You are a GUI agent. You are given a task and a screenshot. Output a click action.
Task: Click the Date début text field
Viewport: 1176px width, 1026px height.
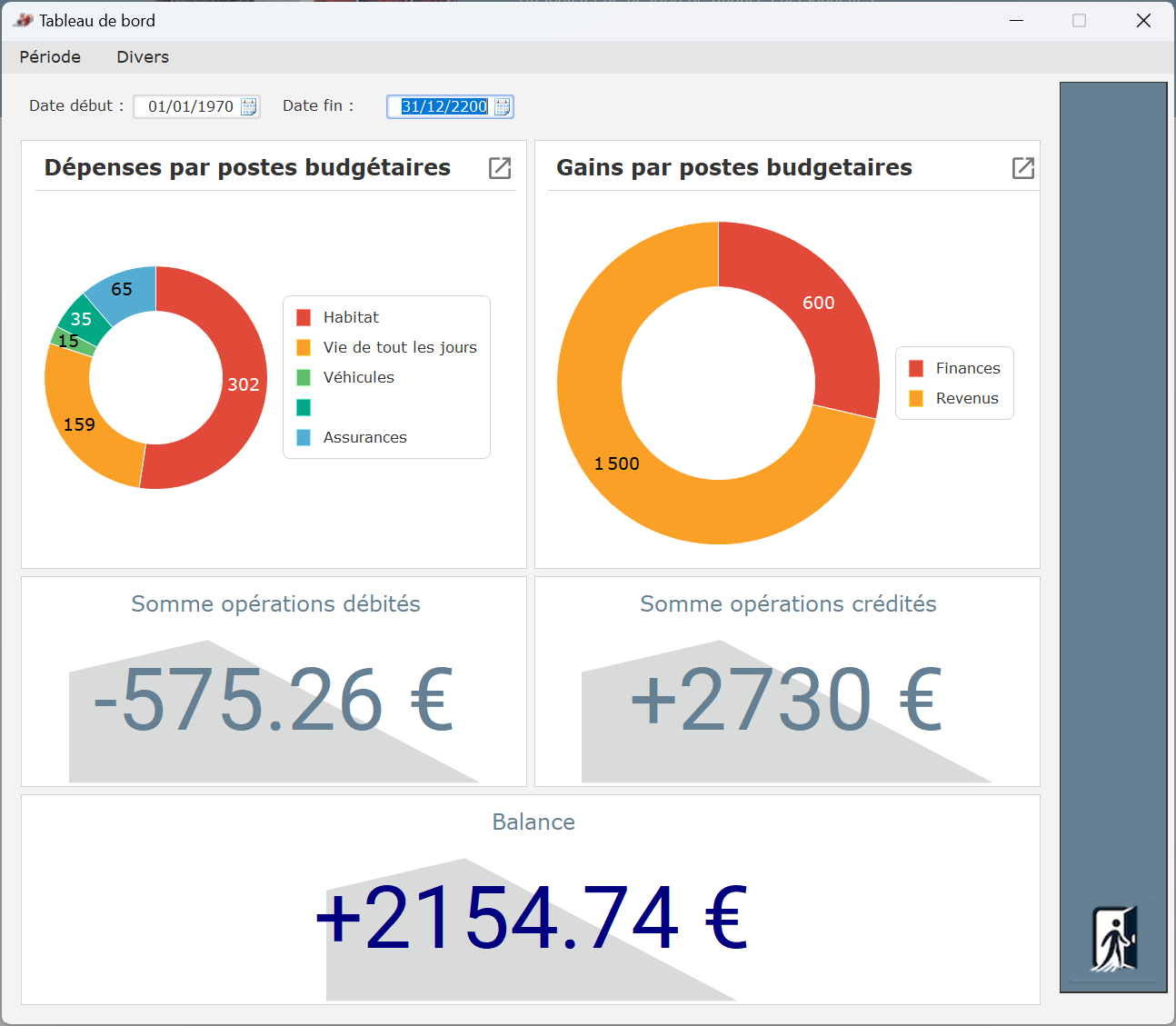click(190, 107)
